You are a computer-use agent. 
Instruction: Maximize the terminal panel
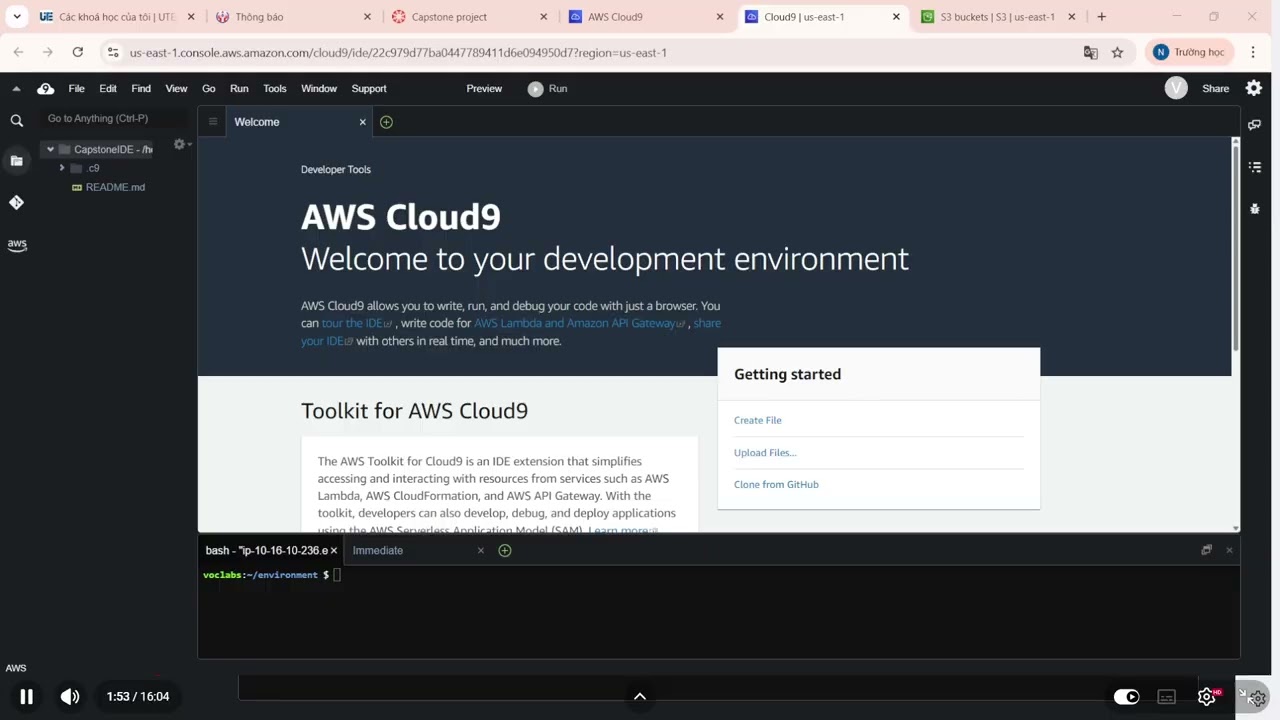[1206, 550]
